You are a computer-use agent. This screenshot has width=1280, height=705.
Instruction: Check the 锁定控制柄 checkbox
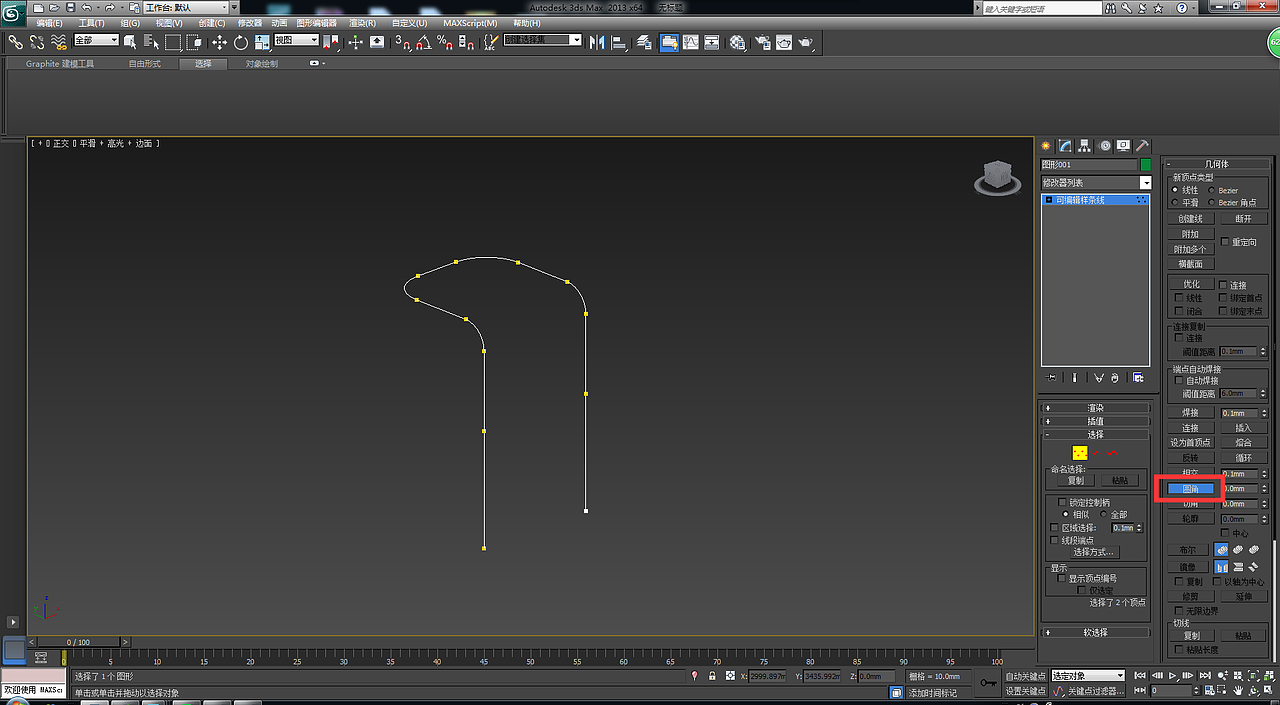click(1063, 502)
